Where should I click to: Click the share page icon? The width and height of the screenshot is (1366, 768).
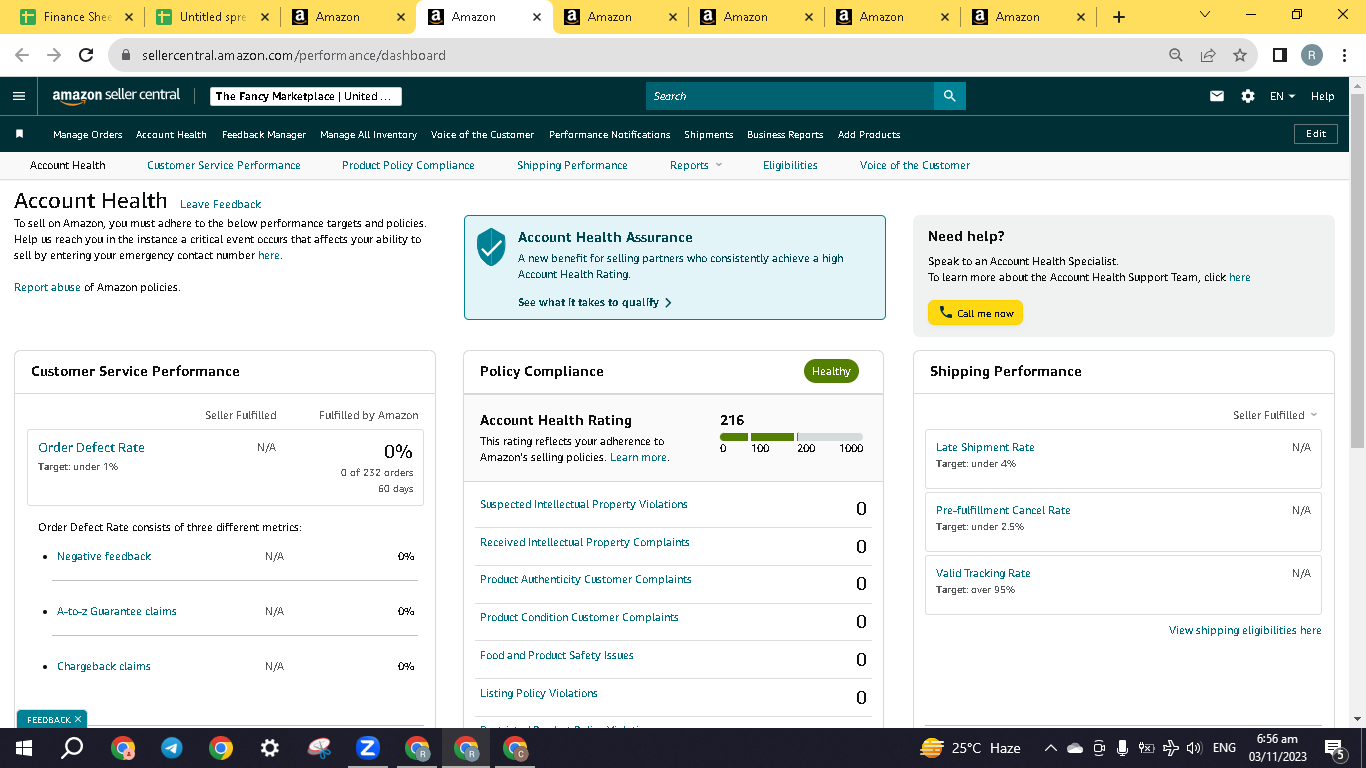(1208, 55)
